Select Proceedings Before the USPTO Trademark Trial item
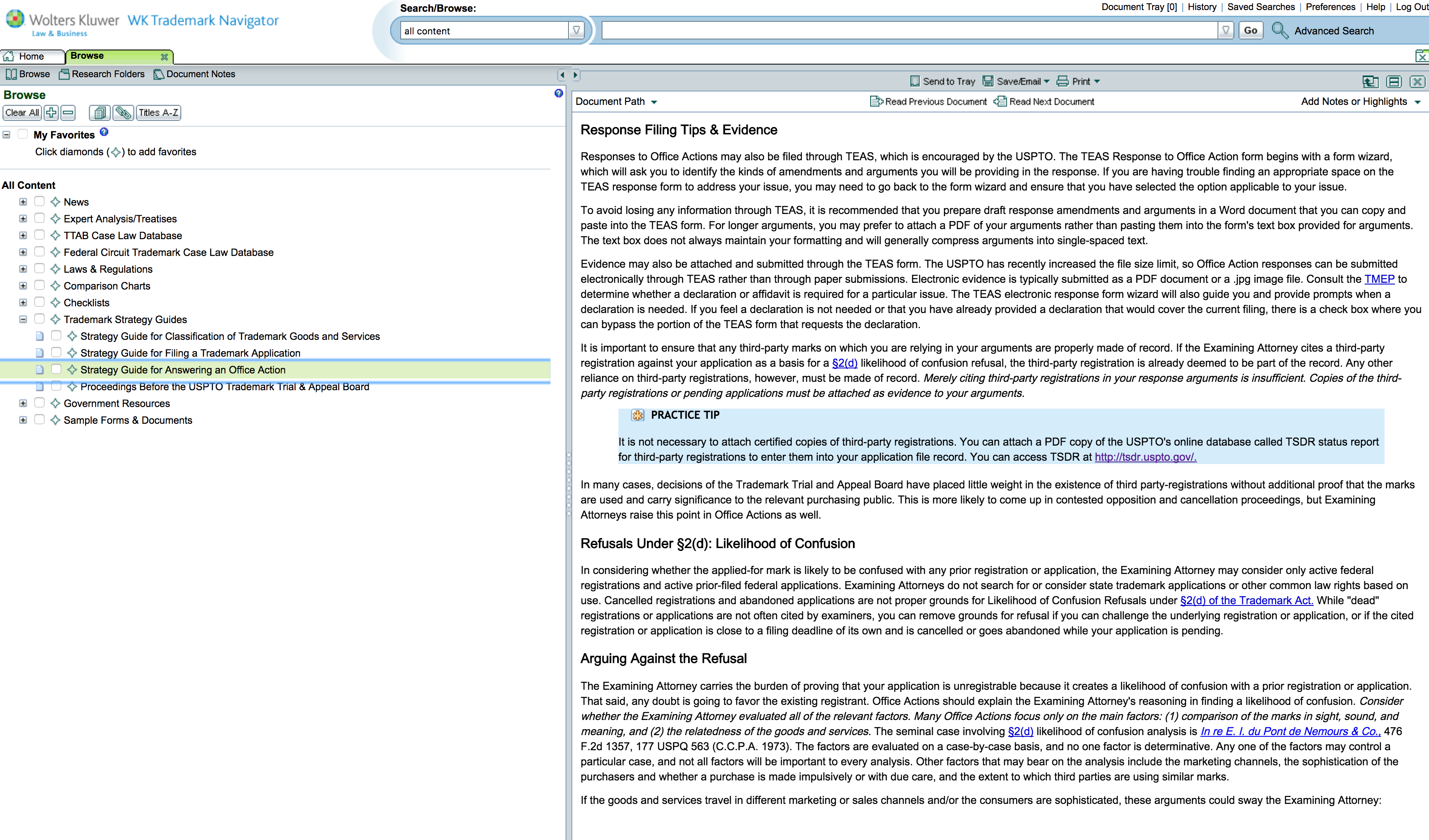The width and height of the screenshot is (1429, 840). (x=224, y=386)
